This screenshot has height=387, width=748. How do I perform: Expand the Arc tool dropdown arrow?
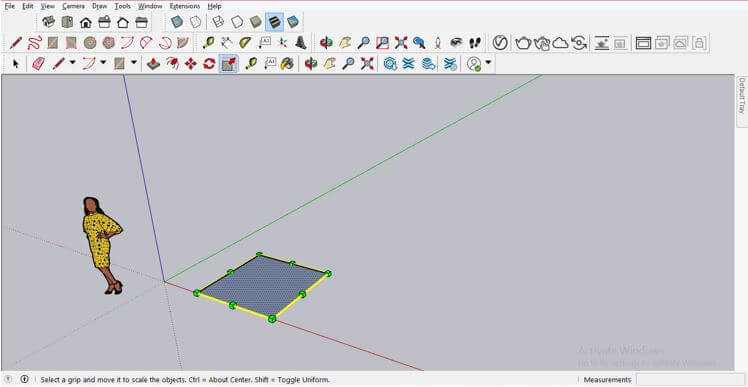point(103,62)
